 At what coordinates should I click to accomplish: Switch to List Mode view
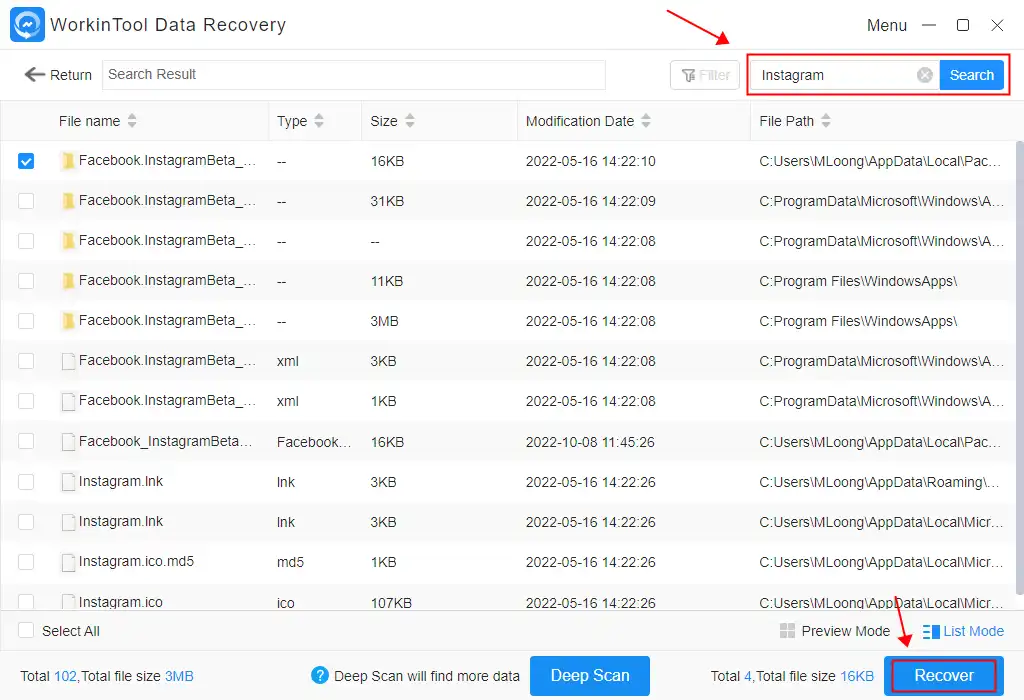pyautogui.click(x=964, y=631)
